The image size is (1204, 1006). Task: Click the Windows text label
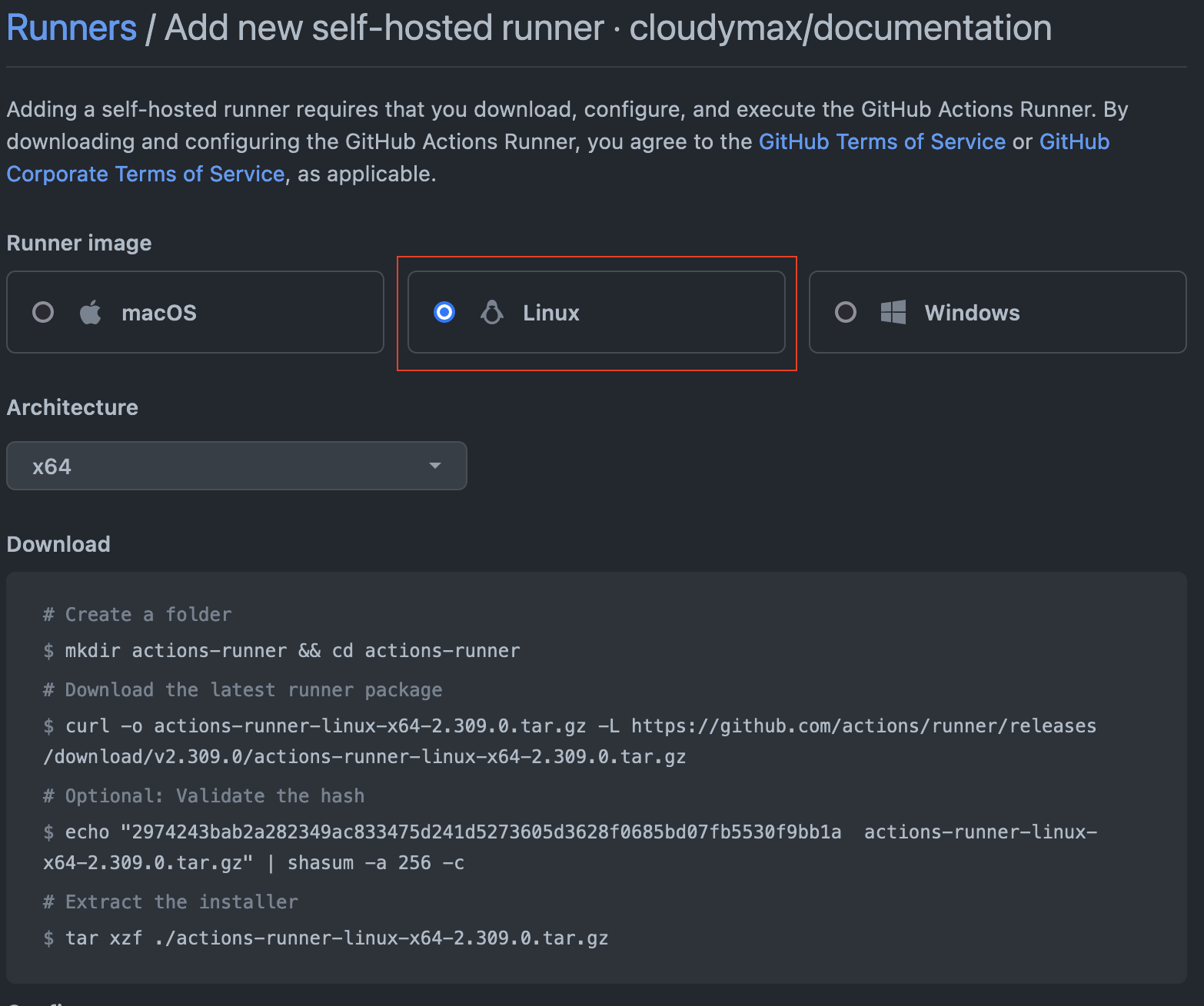(x=972, y=313)
